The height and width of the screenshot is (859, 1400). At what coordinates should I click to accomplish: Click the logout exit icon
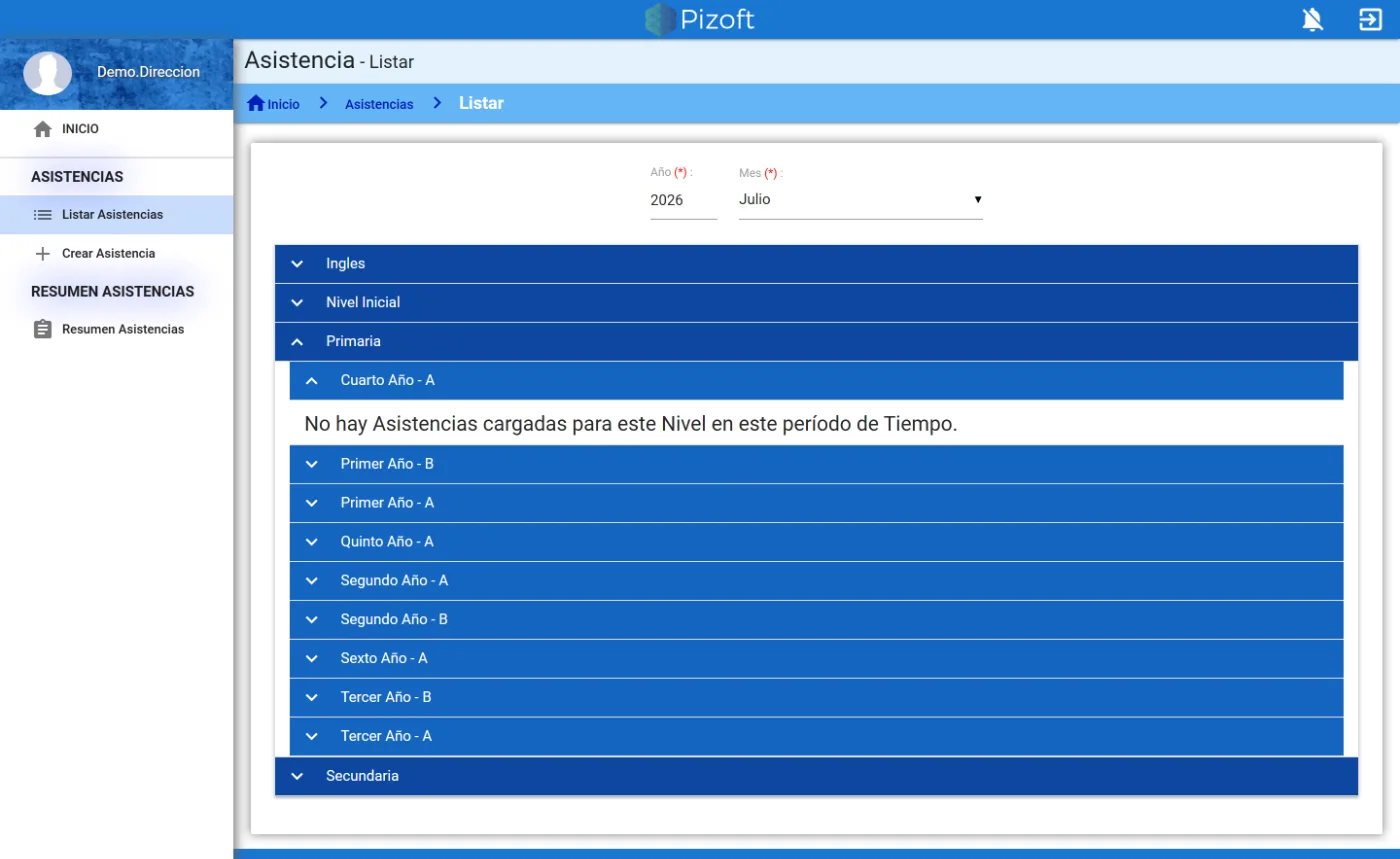(x=1370, y=19)
